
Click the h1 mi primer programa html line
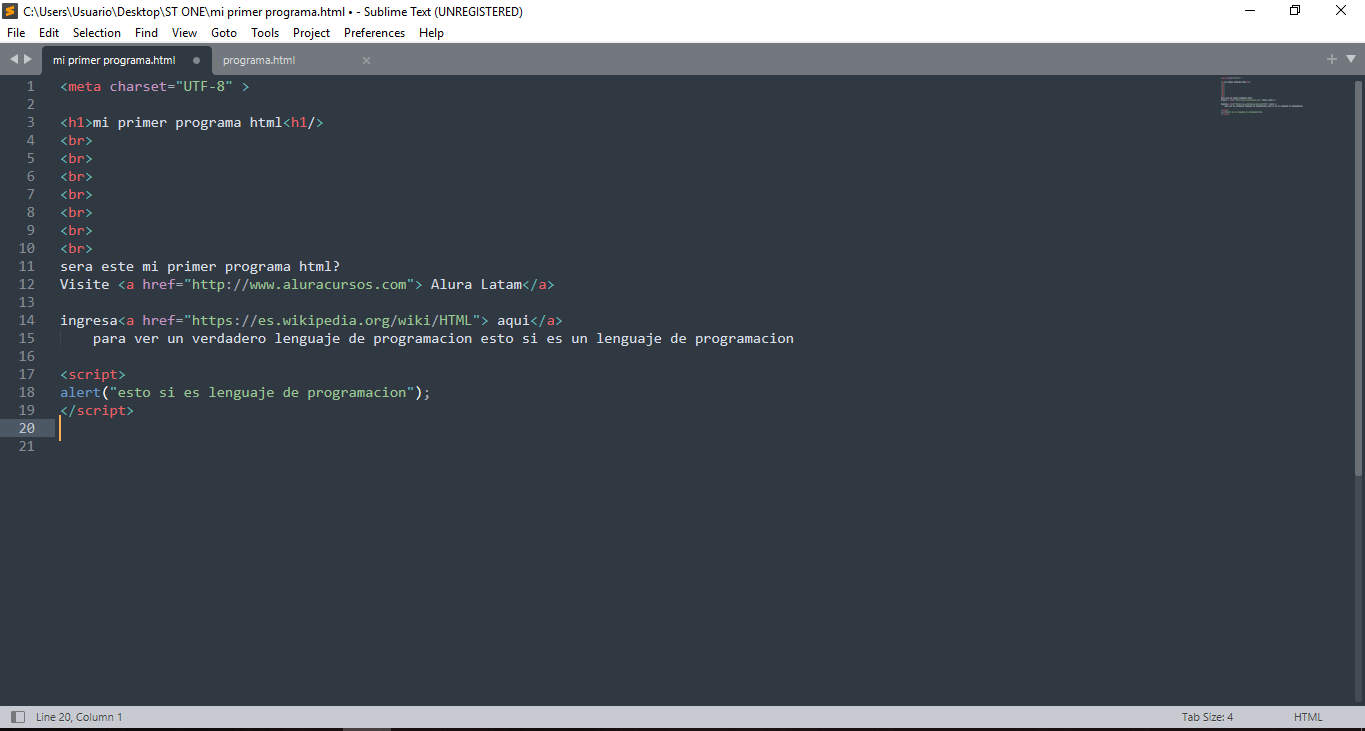tap(192, 122)
